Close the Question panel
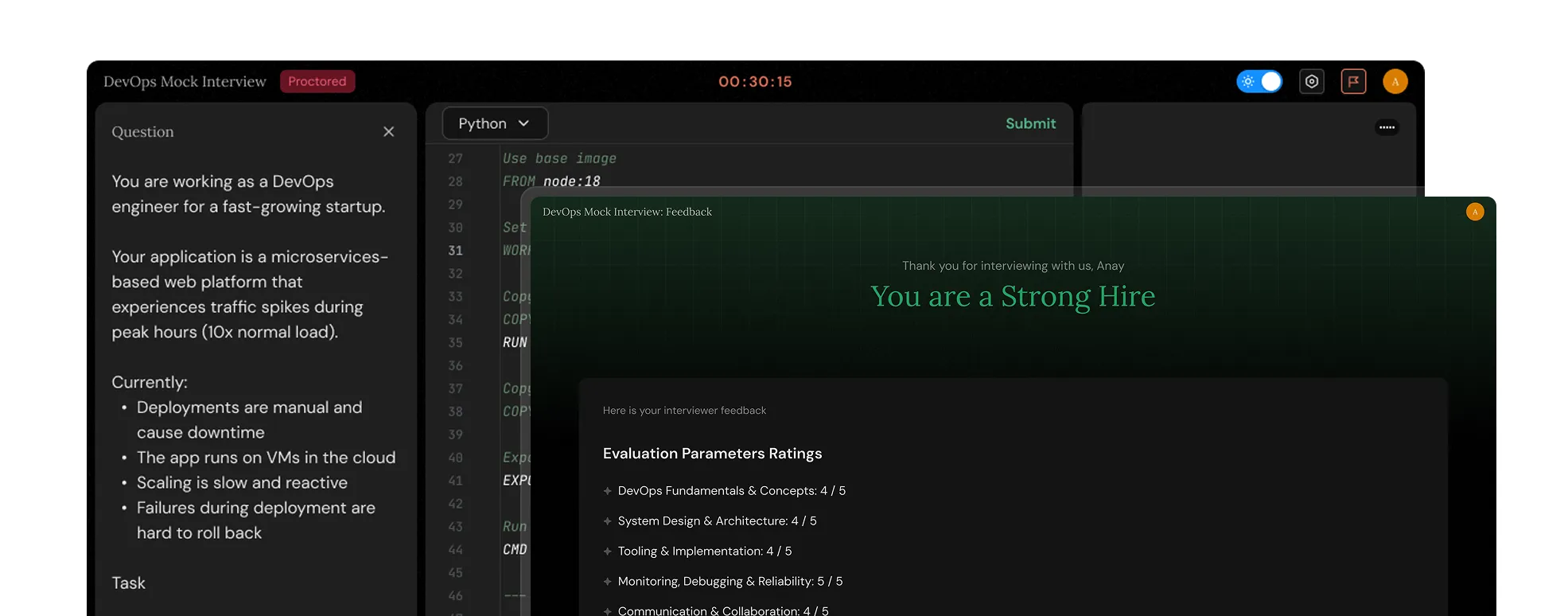Screen dimensions: 1568x616 pyautogui.click(x=388, y=131)
